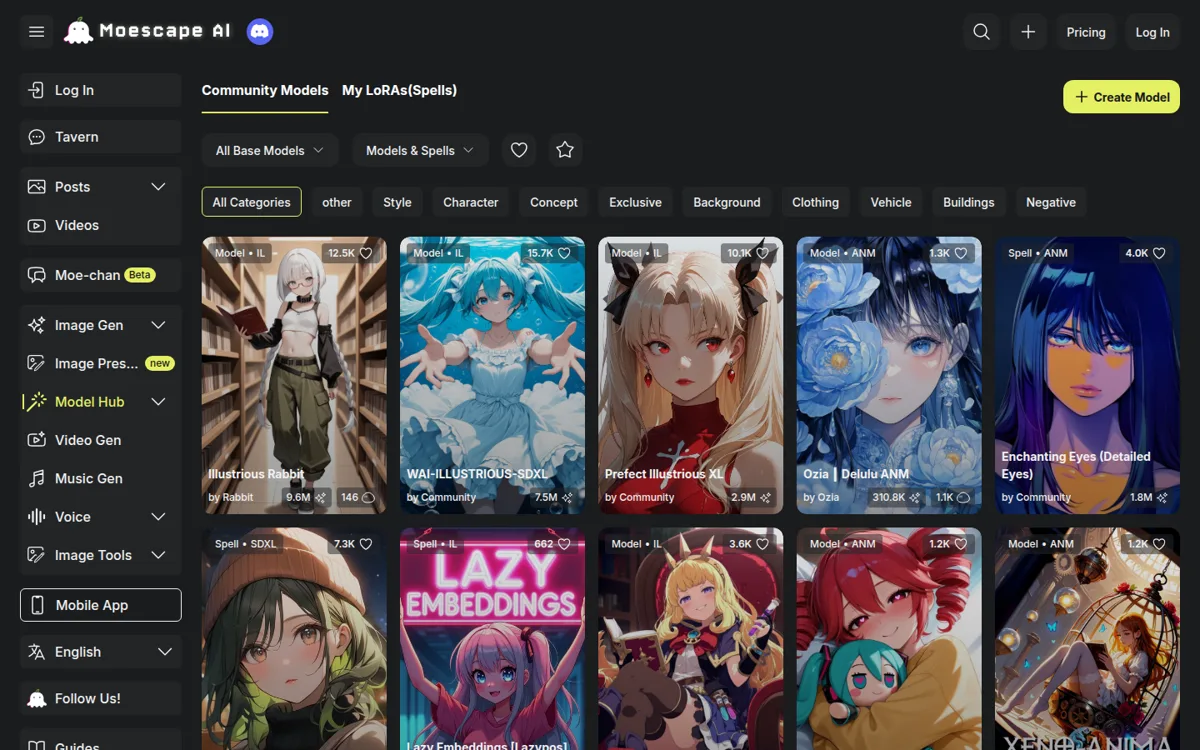Click the plus create icon in header
Screen dimensions: 1200x750
(1028, 32)
